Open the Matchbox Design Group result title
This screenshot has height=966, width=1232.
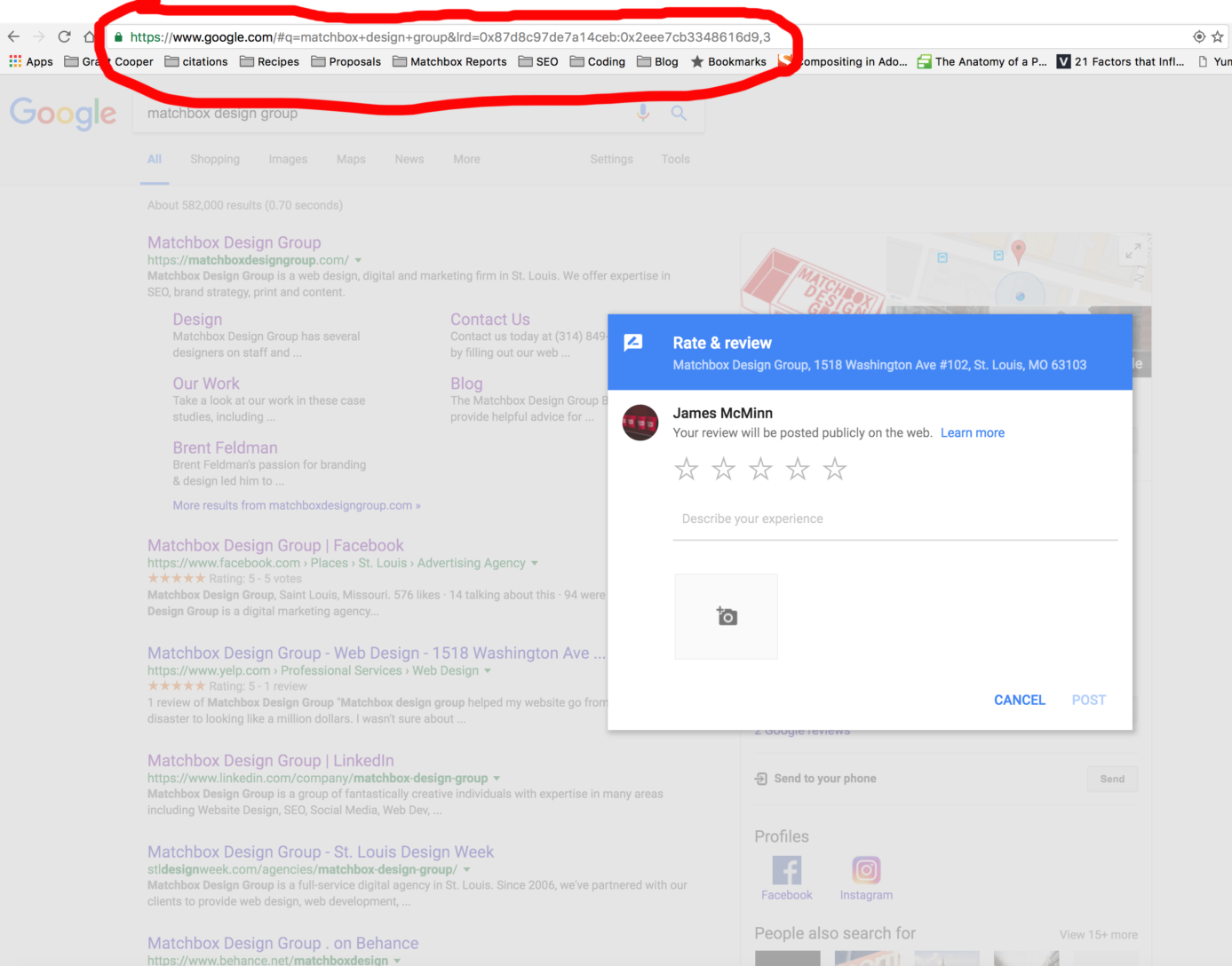click(x=234, y=242)
